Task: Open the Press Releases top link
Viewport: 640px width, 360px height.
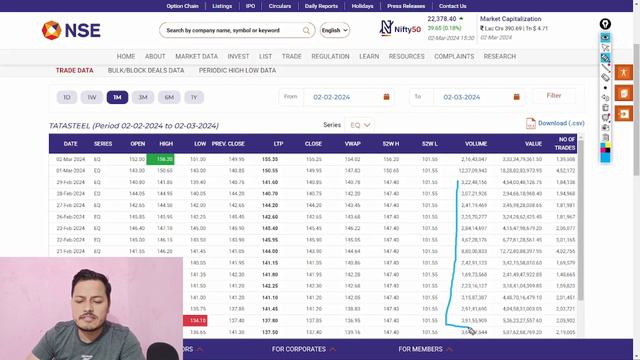Action: (406, 6)
